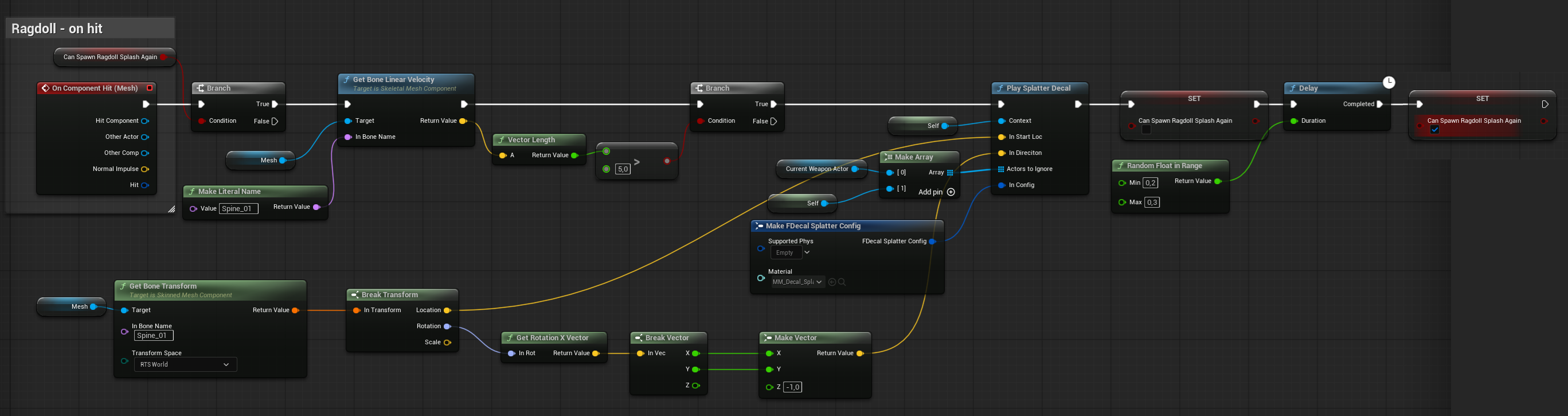Click the Completed exec pin on Delay
This screenshot has height=416, width=1568.
[x=1379, y=104]
